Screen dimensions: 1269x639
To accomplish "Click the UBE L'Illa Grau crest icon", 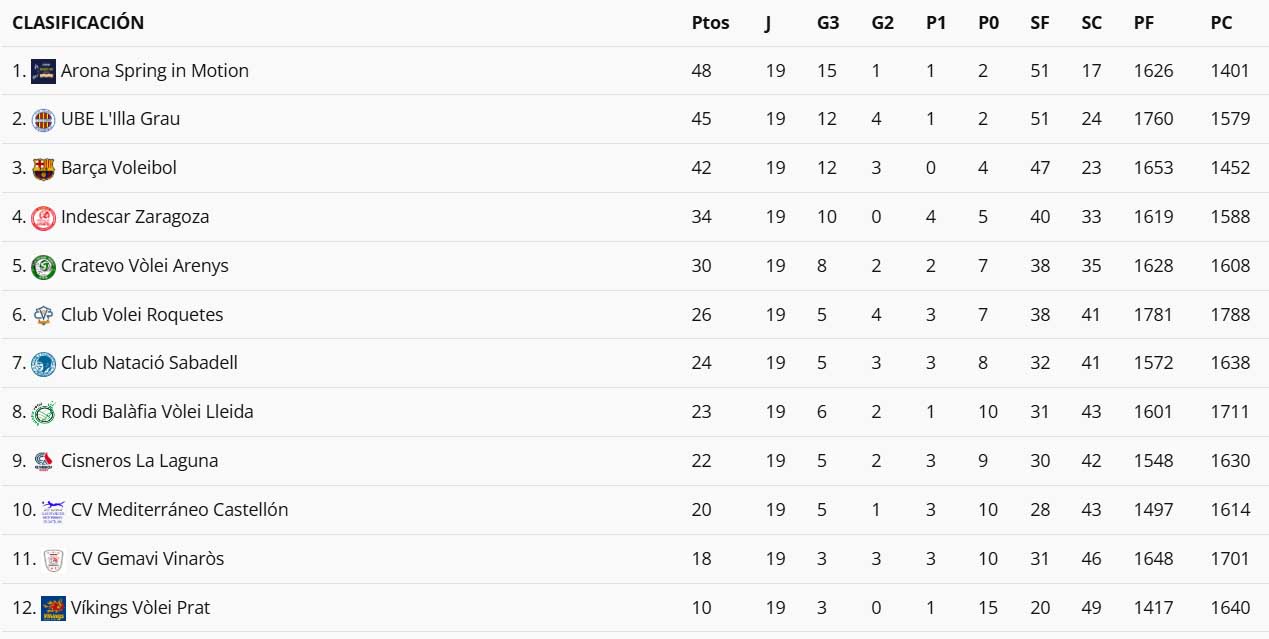I will [43, 120].
